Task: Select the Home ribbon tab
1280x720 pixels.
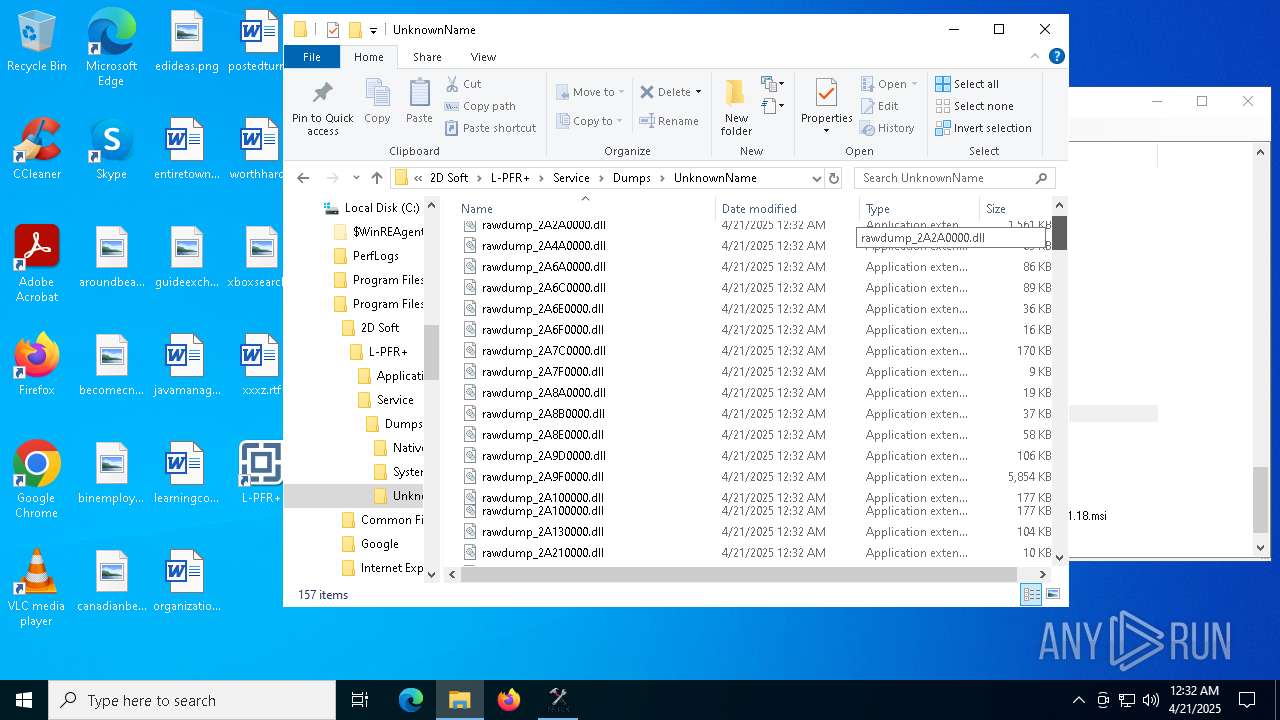Action: coord(369,57)
